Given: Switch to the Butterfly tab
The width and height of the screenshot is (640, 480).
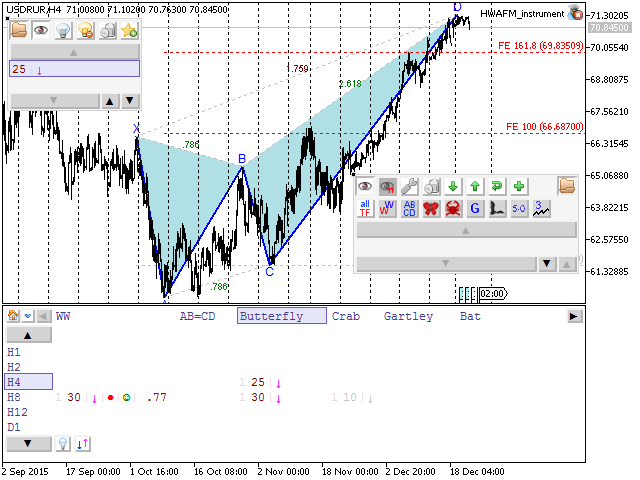Looking at the screenshot, I should (281, 316).
